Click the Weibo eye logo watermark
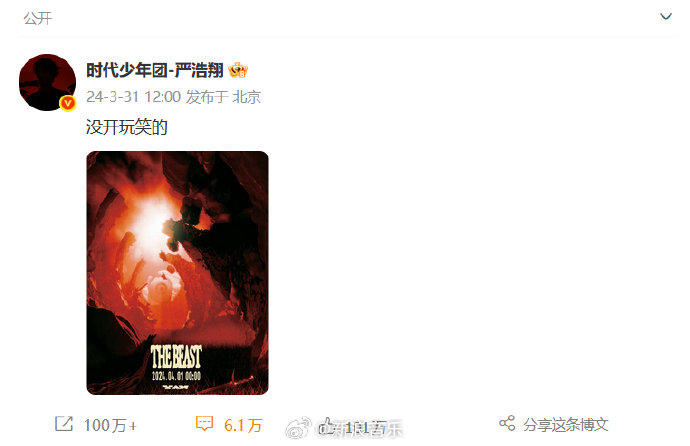This screenshot has height=446, width=690. point(299,428)
